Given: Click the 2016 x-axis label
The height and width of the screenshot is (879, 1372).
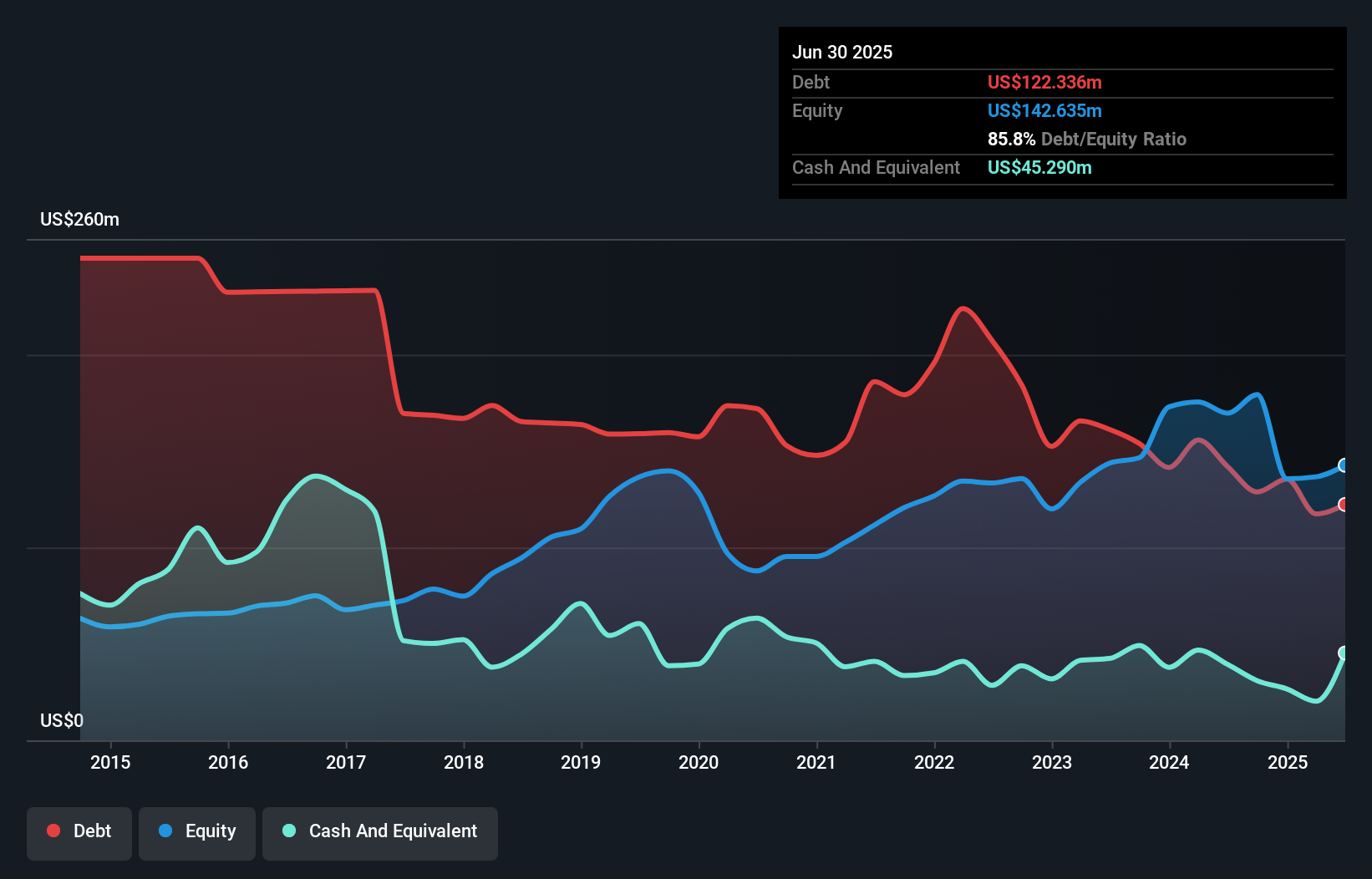Looking at the screenshot, I should [x=228, y=762].
